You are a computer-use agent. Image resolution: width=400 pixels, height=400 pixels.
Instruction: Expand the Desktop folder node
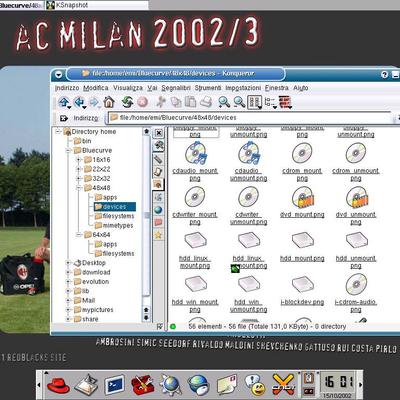point(68,263)
